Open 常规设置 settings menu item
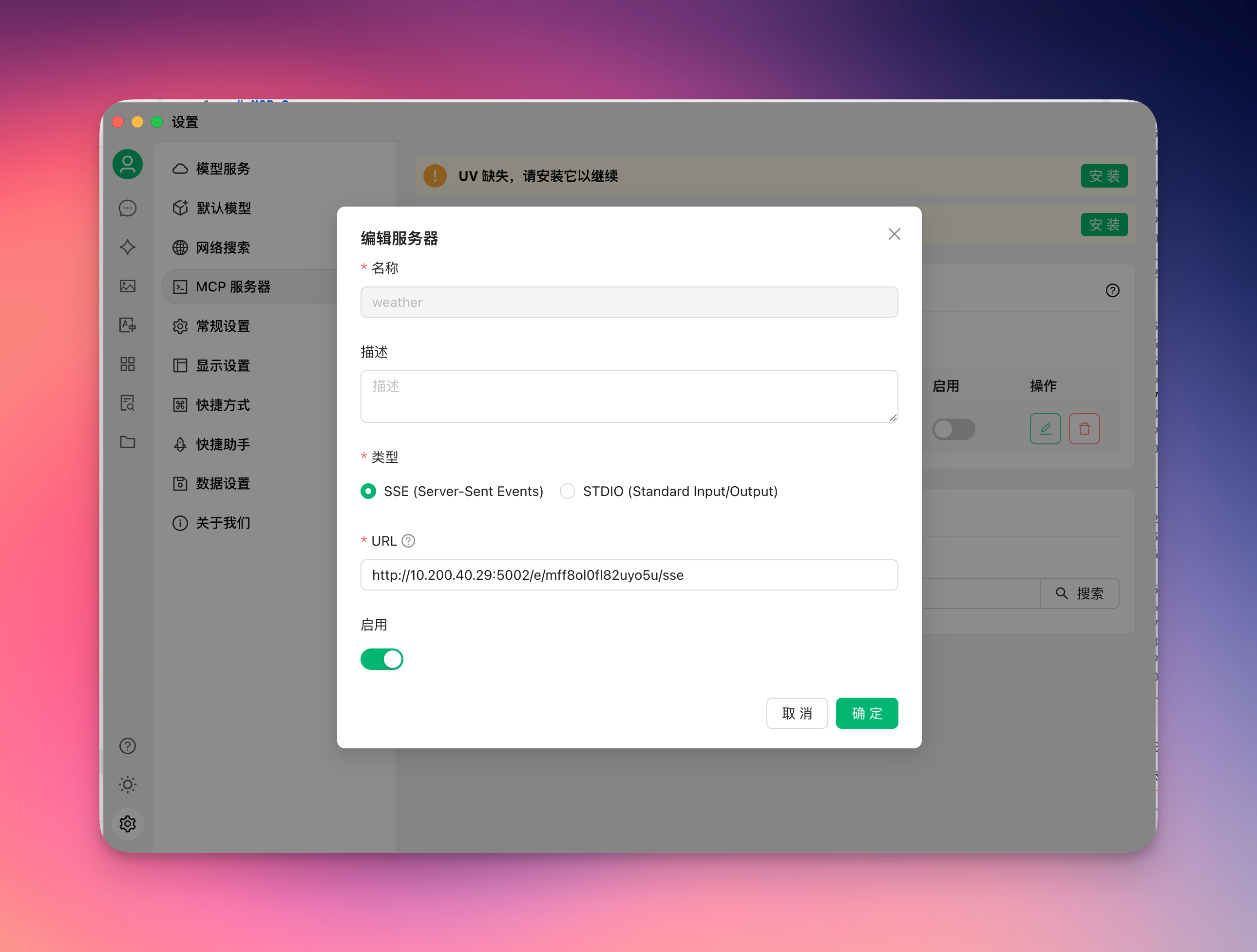This screenshot has height=952, width=1257. tap(223, 326)
